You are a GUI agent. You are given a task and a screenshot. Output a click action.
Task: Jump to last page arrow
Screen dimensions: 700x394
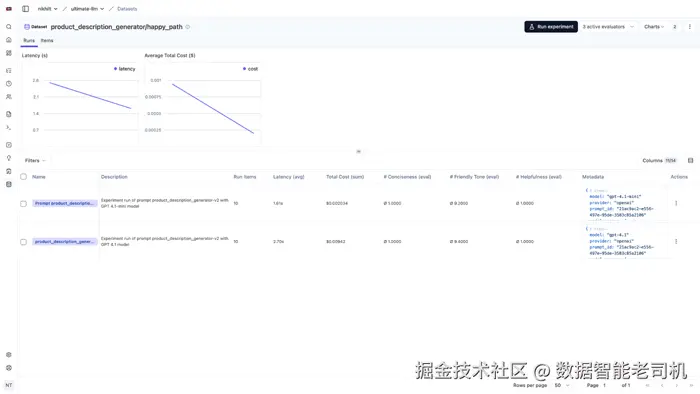click(691, 385)
